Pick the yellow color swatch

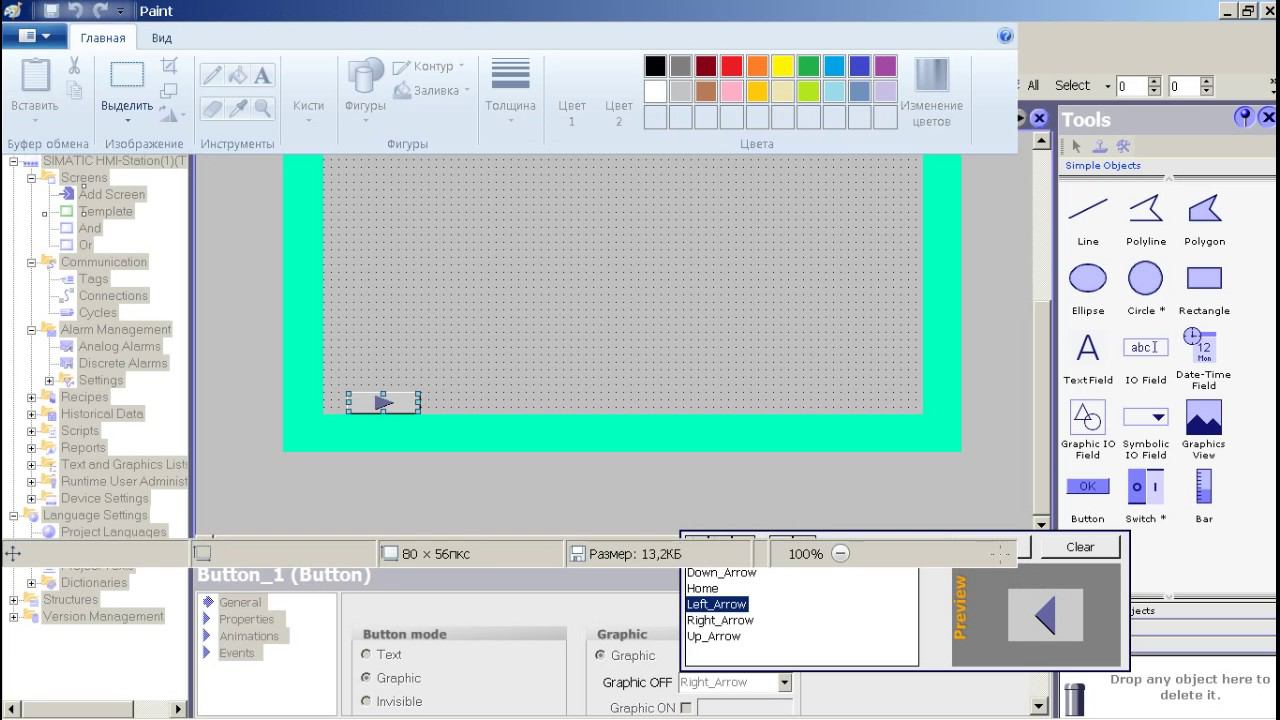pos(783,66)
